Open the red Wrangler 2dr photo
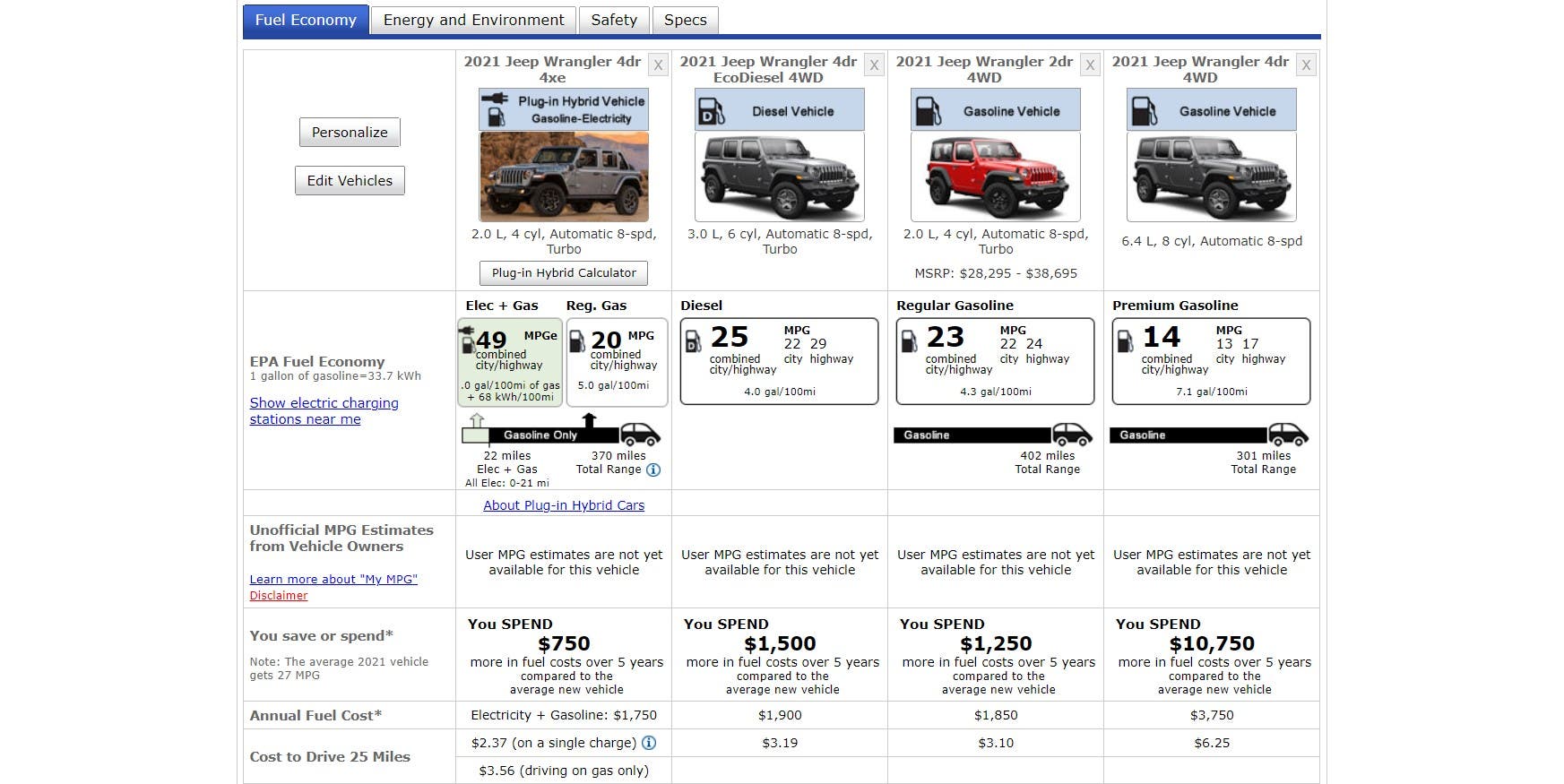Viewport: 1564px width, 784px height. [x=996, y=177]
